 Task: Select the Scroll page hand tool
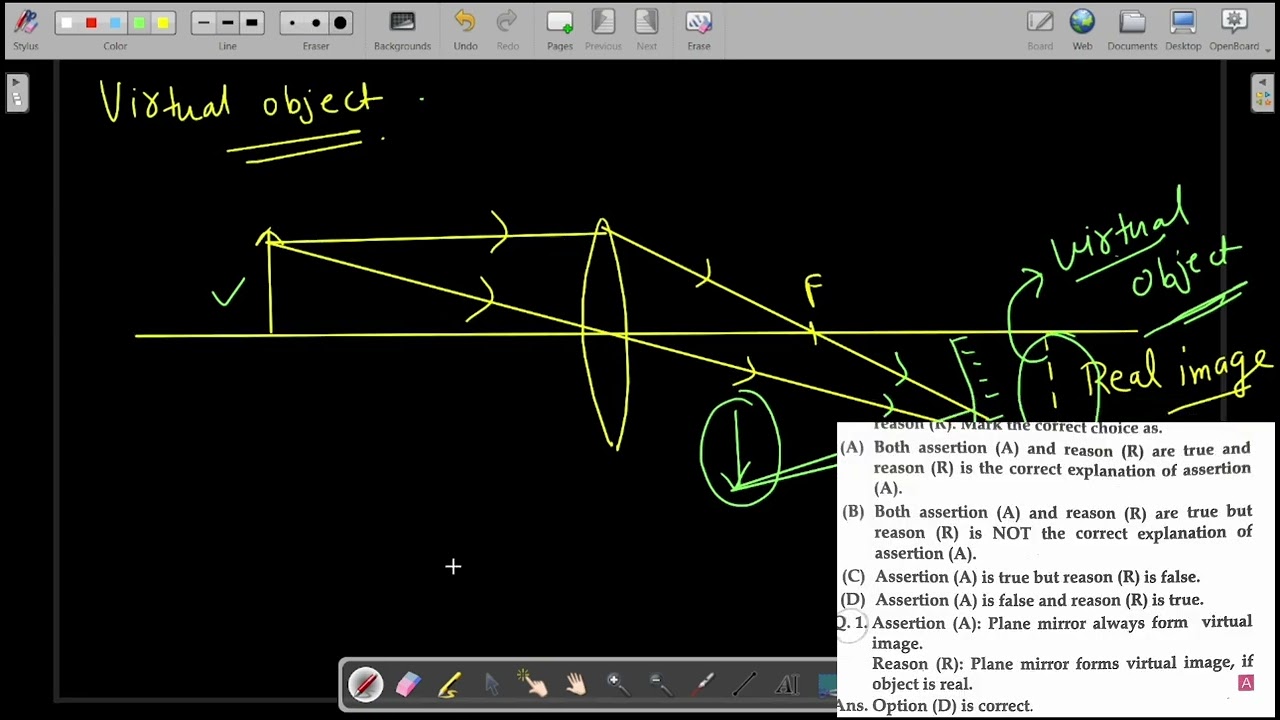click(575, 684)
